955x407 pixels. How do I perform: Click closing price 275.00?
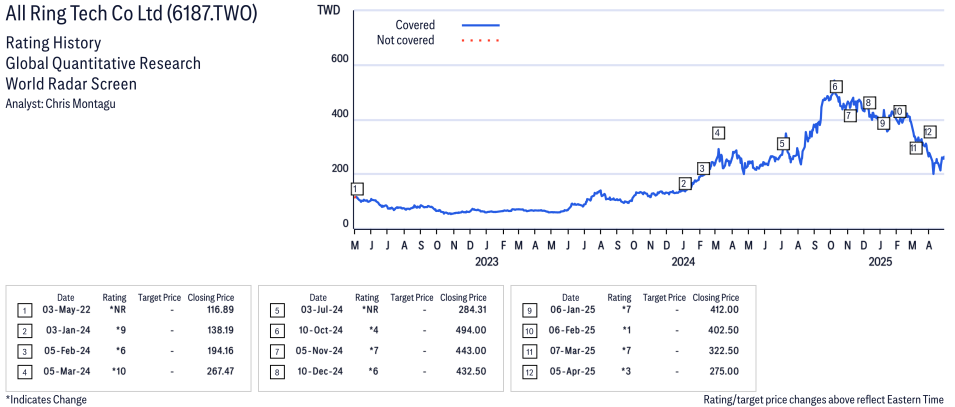point(724,370)
